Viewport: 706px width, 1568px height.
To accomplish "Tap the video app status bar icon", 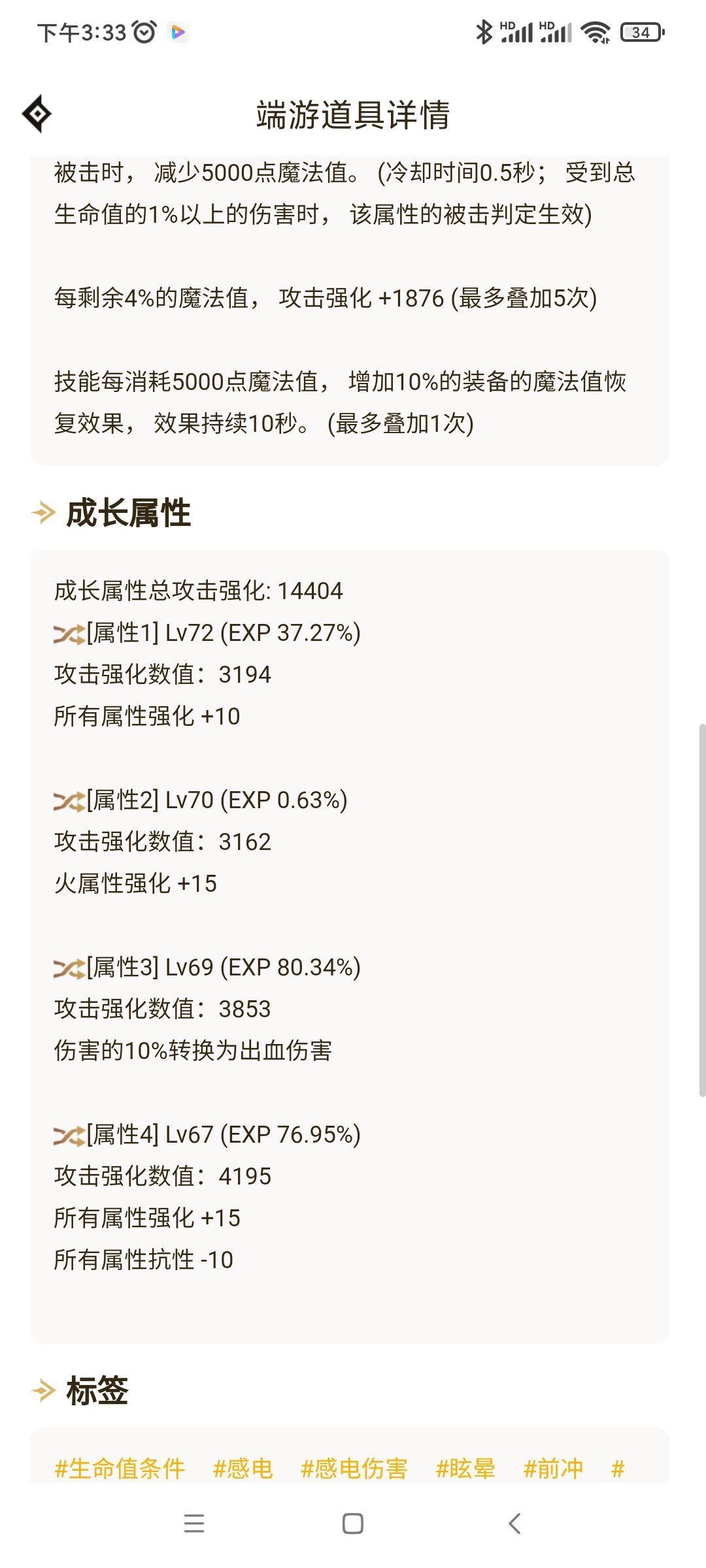I will coord(178,32).
